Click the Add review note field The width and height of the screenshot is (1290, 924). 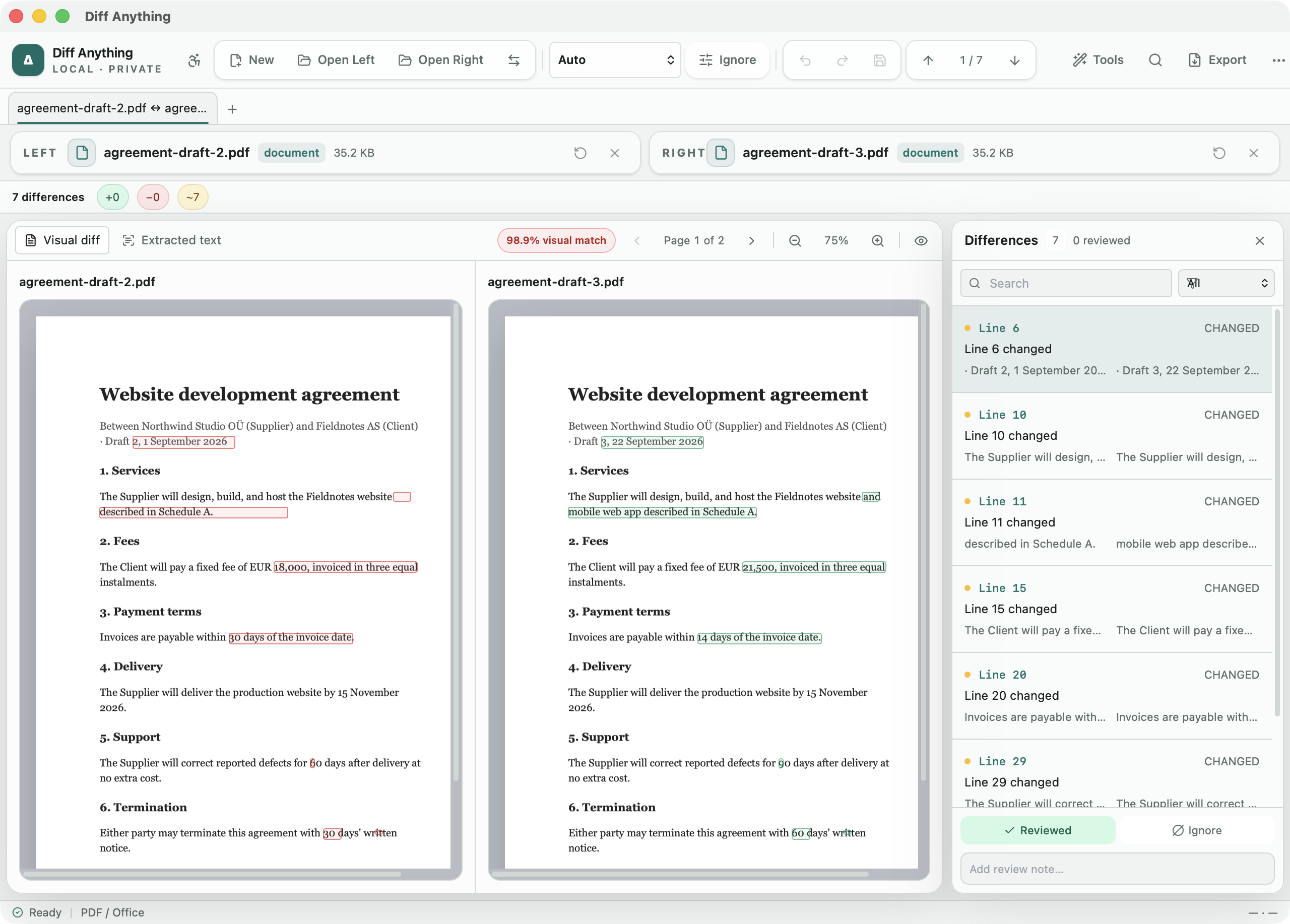(1117, 869)
